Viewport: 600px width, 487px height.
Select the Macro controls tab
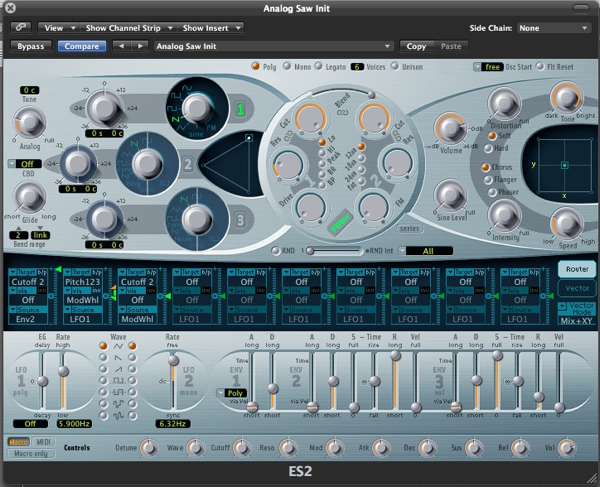pos(18,442)
